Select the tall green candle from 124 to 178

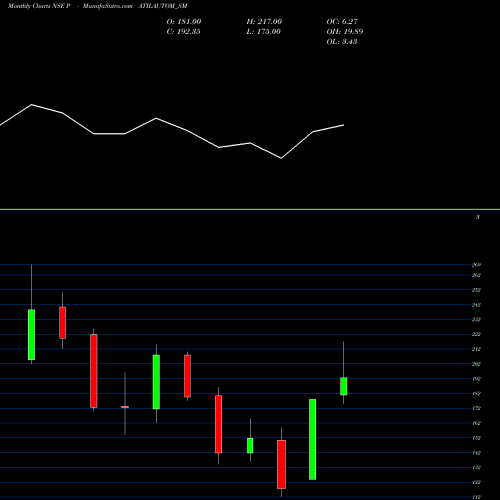[x=312, y=439]
